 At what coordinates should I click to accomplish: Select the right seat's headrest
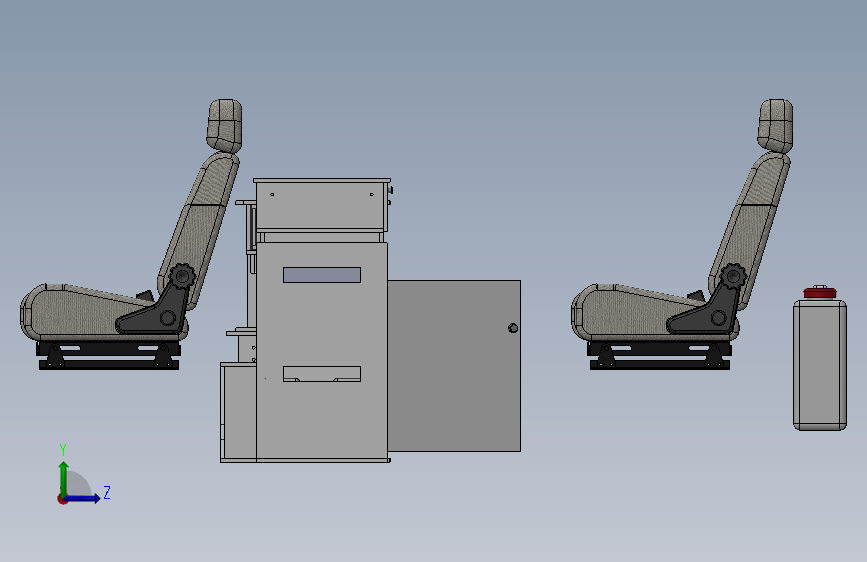[x=775, y=126]
